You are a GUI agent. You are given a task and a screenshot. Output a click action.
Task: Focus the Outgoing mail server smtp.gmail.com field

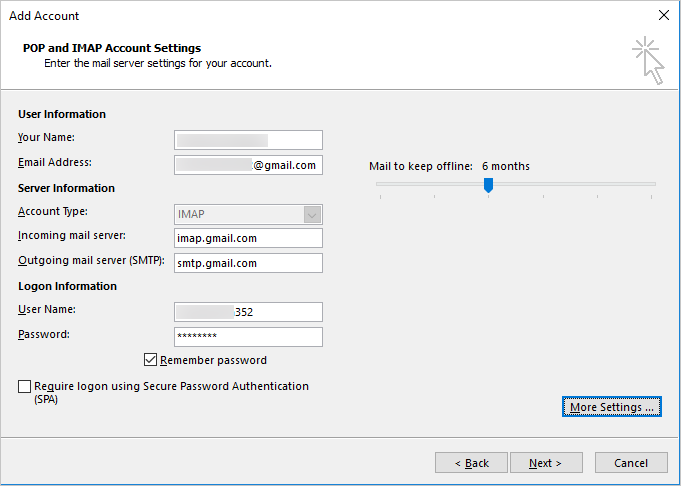click(x=248, y=263)
